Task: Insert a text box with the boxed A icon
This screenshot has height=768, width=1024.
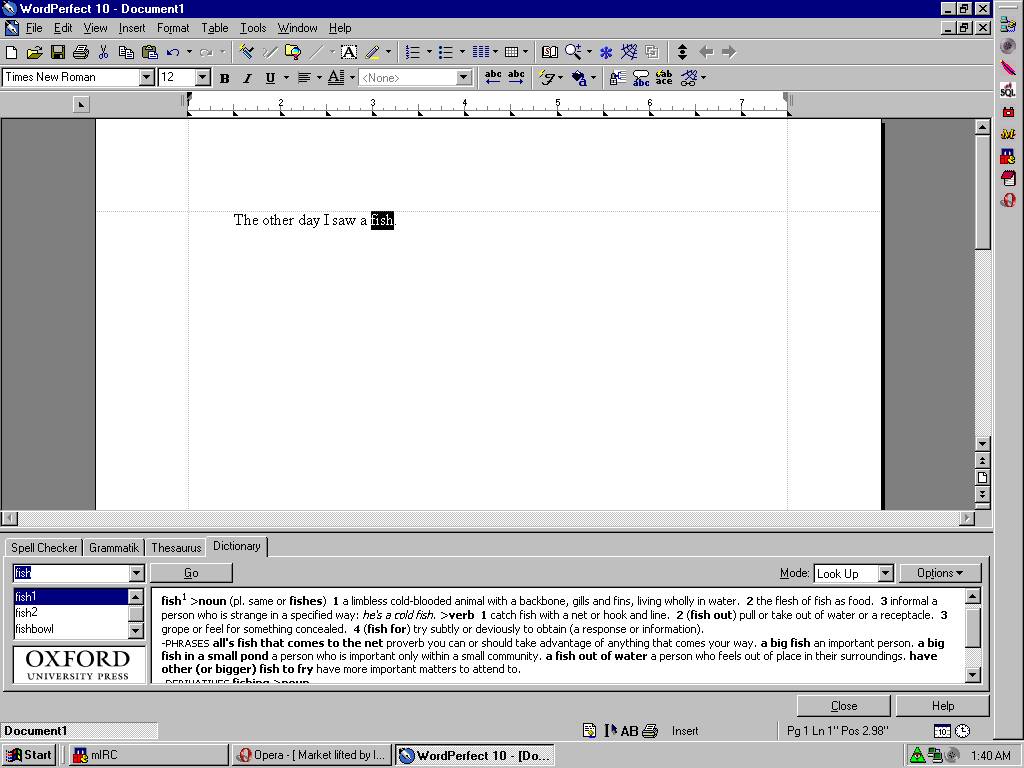Action: (349, 52)
